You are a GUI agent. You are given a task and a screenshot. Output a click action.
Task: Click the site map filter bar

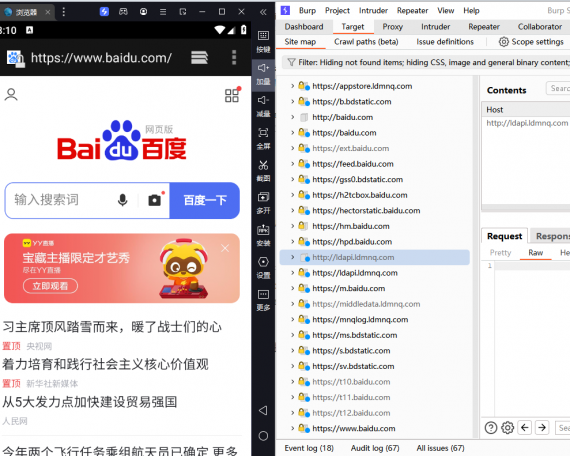pos(426,62)
